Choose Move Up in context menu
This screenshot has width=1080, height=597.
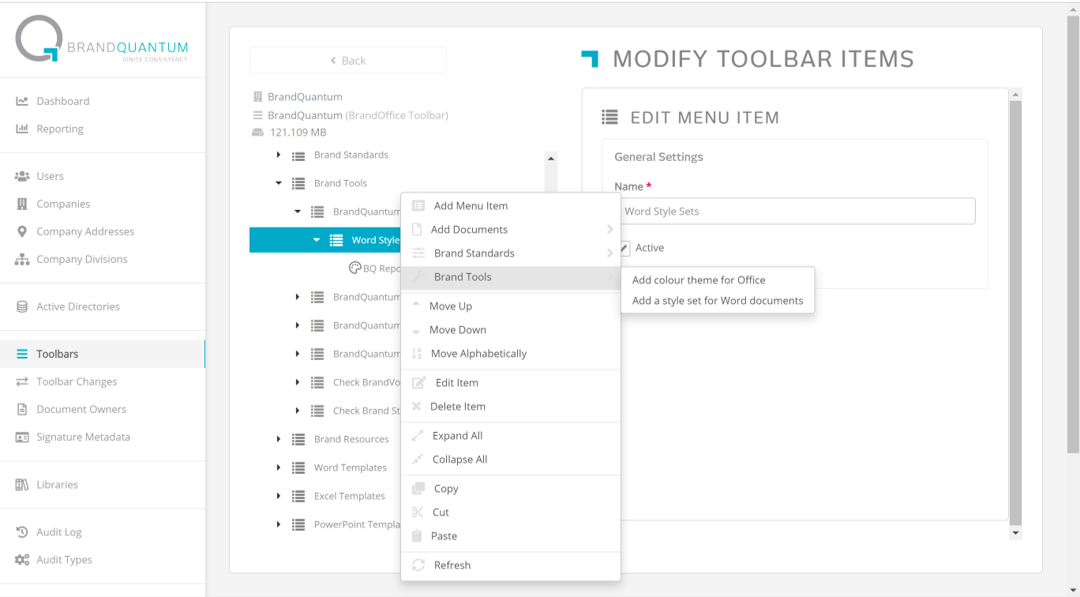coord(510,306)
